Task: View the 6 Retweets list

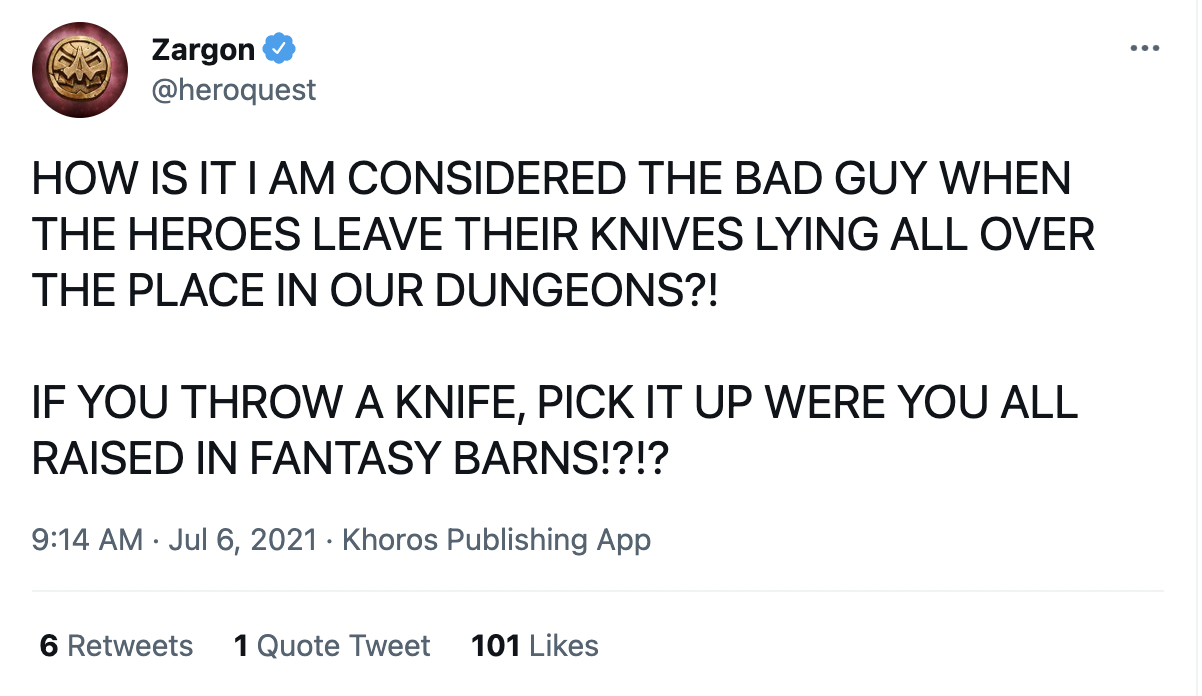Action: tap(116, 645)
